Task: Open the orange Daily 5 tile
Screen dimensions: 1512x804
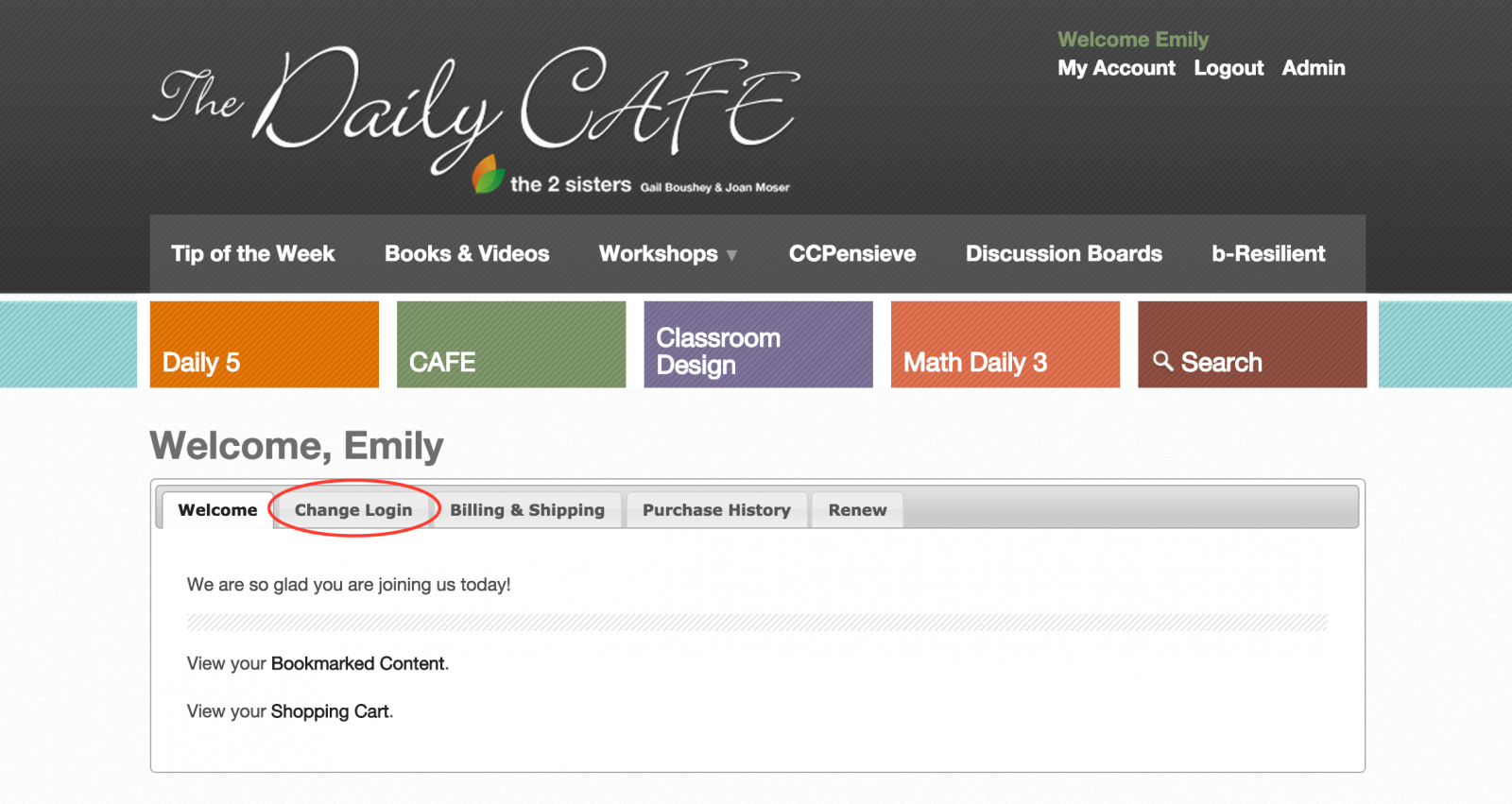Action: pos(265,344)
